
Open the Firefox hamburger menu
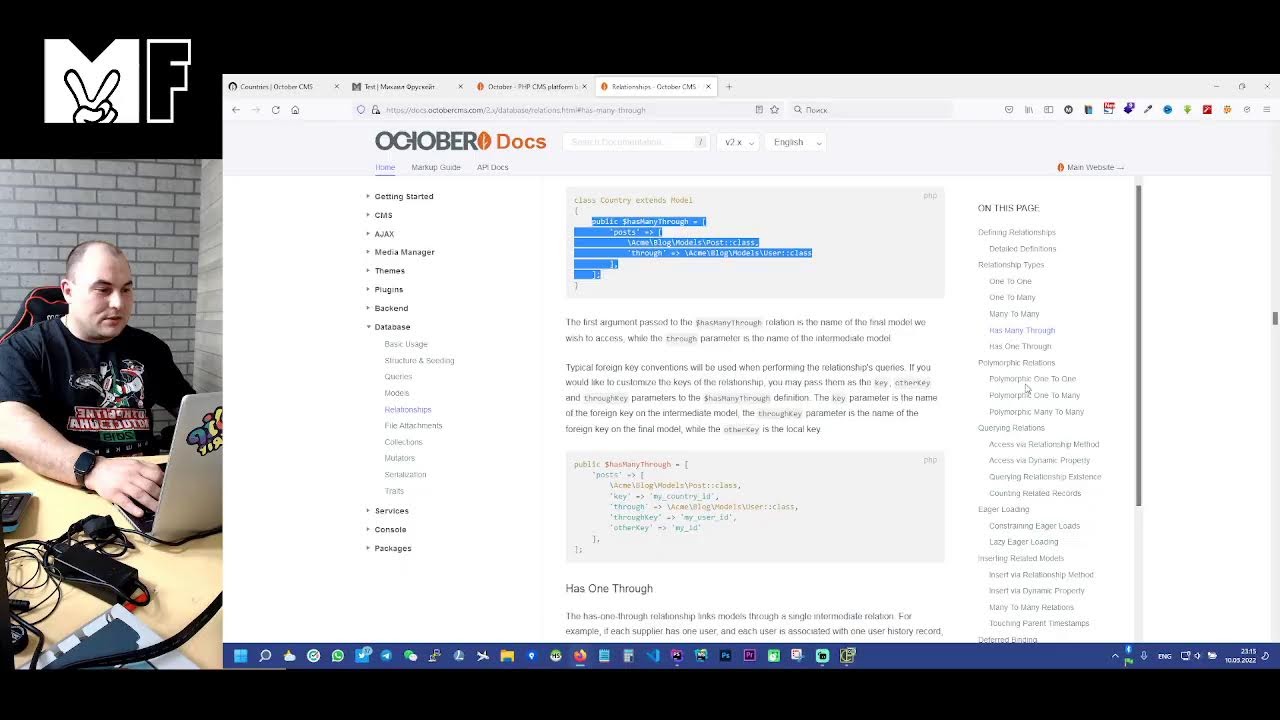click(1267, 110)
